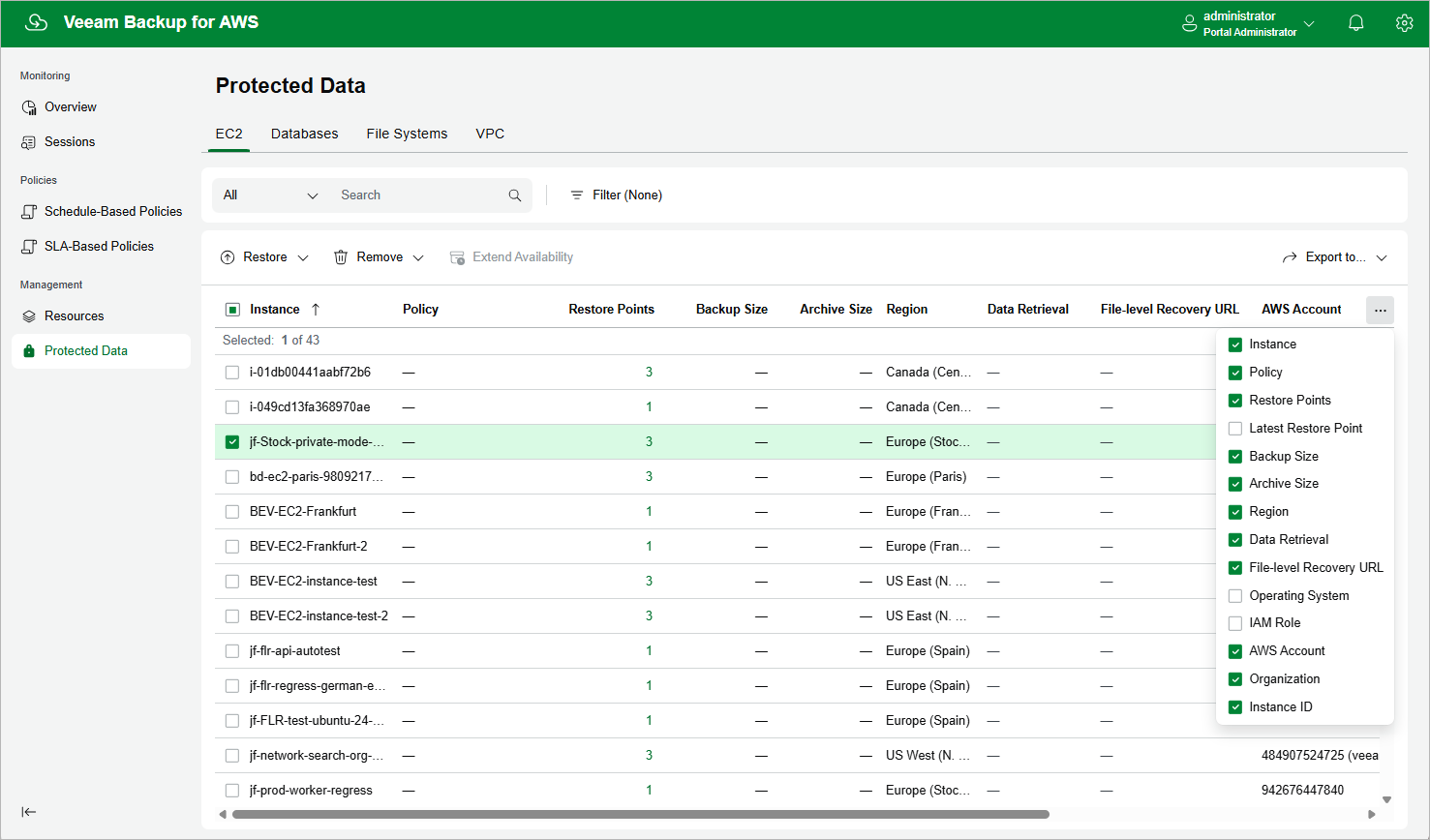Hide the AWS Account column
The width and height of the screenshot is (1430, 840).
[x=1235, y=651]
